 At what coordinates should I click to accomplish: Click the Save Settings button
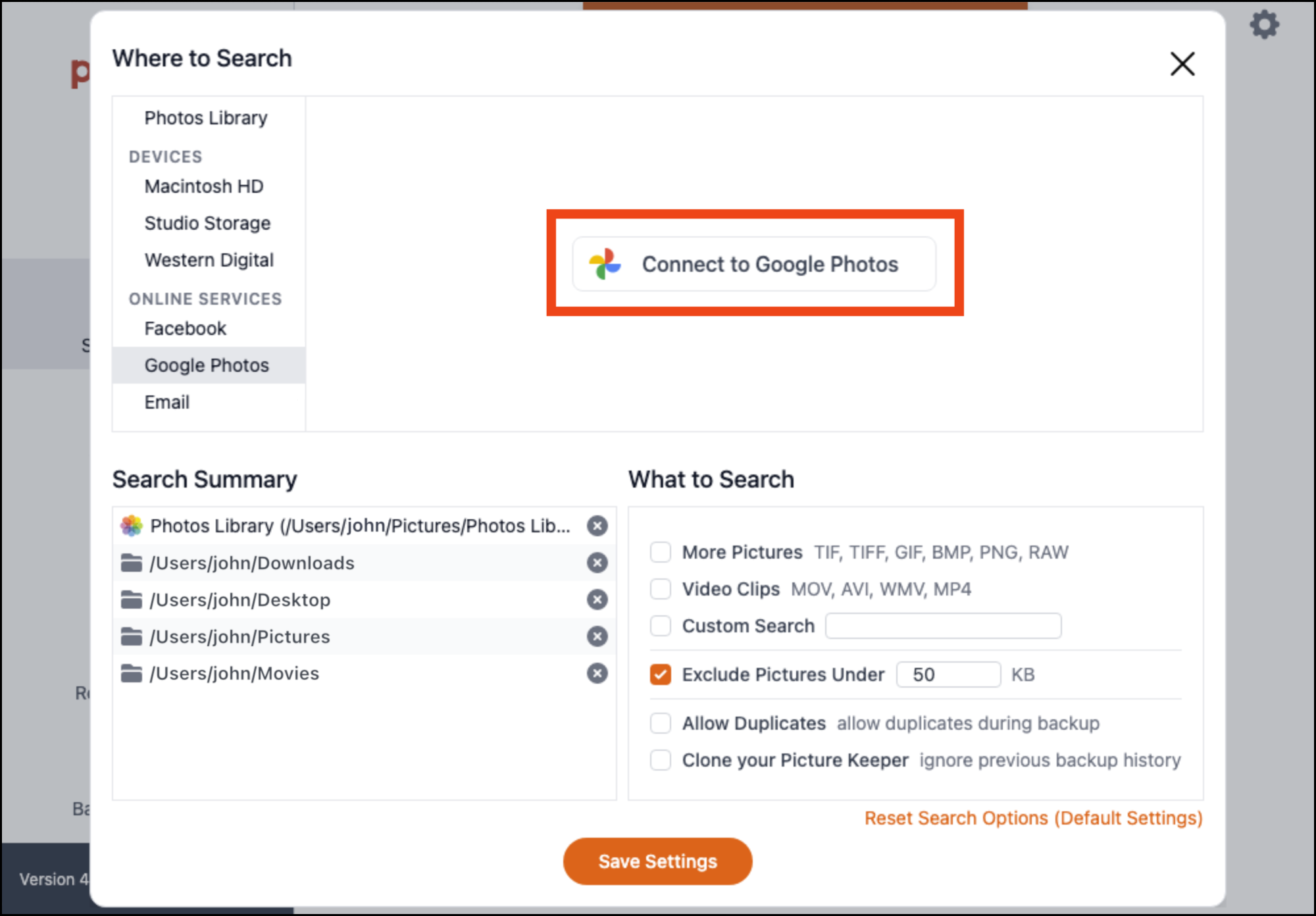coord(657,861)
